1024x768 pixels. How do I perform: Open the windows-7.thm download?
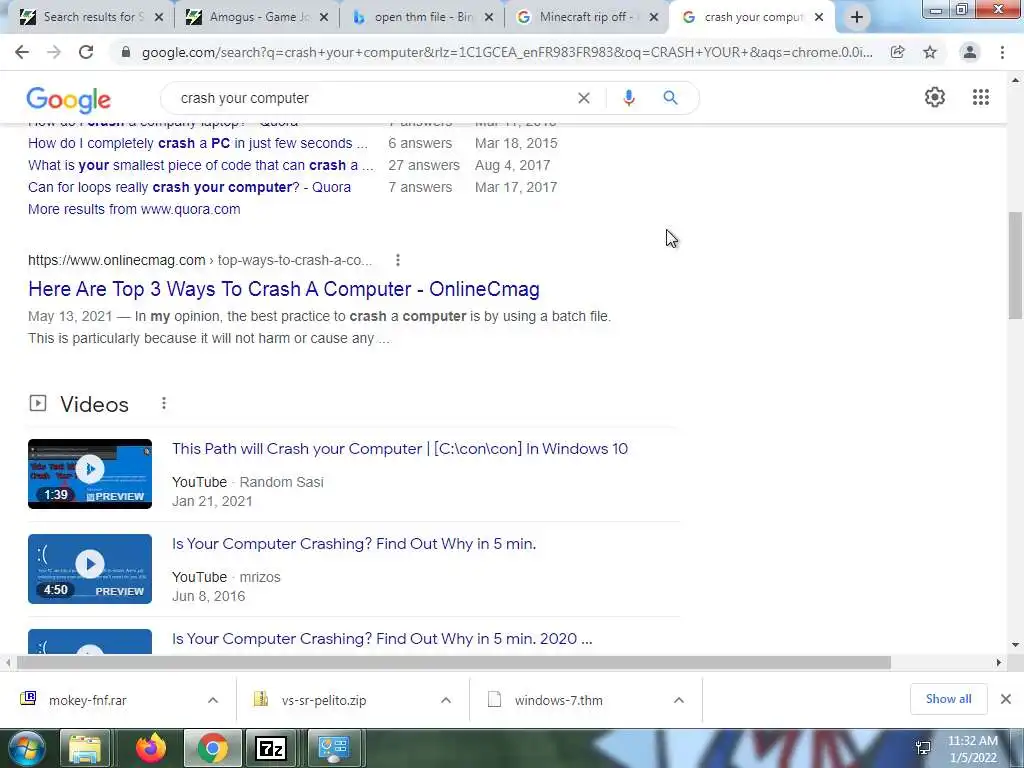[x=558, y=700]
